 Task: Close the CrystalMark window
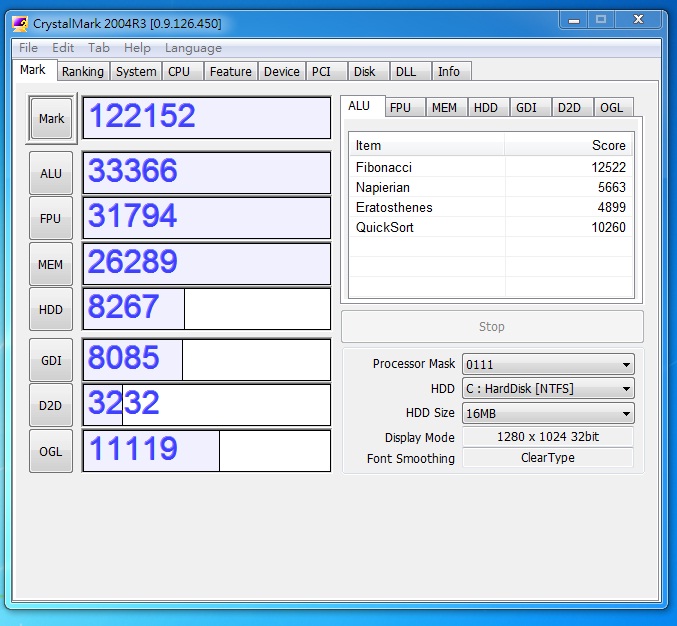click(638, 20)
